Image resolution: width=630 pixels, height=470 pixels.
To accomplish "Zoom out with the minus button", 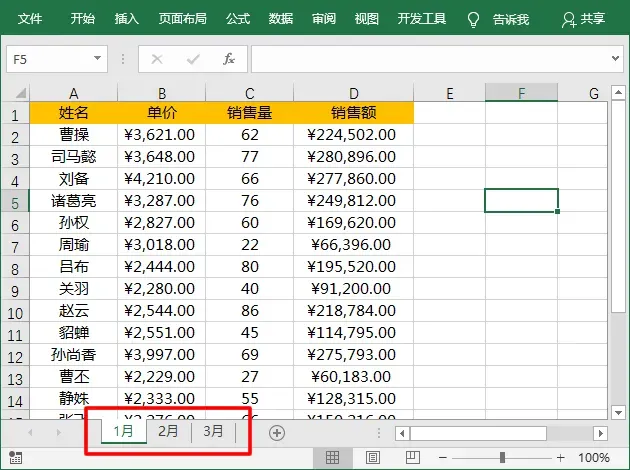I will [x=443, y=458].
